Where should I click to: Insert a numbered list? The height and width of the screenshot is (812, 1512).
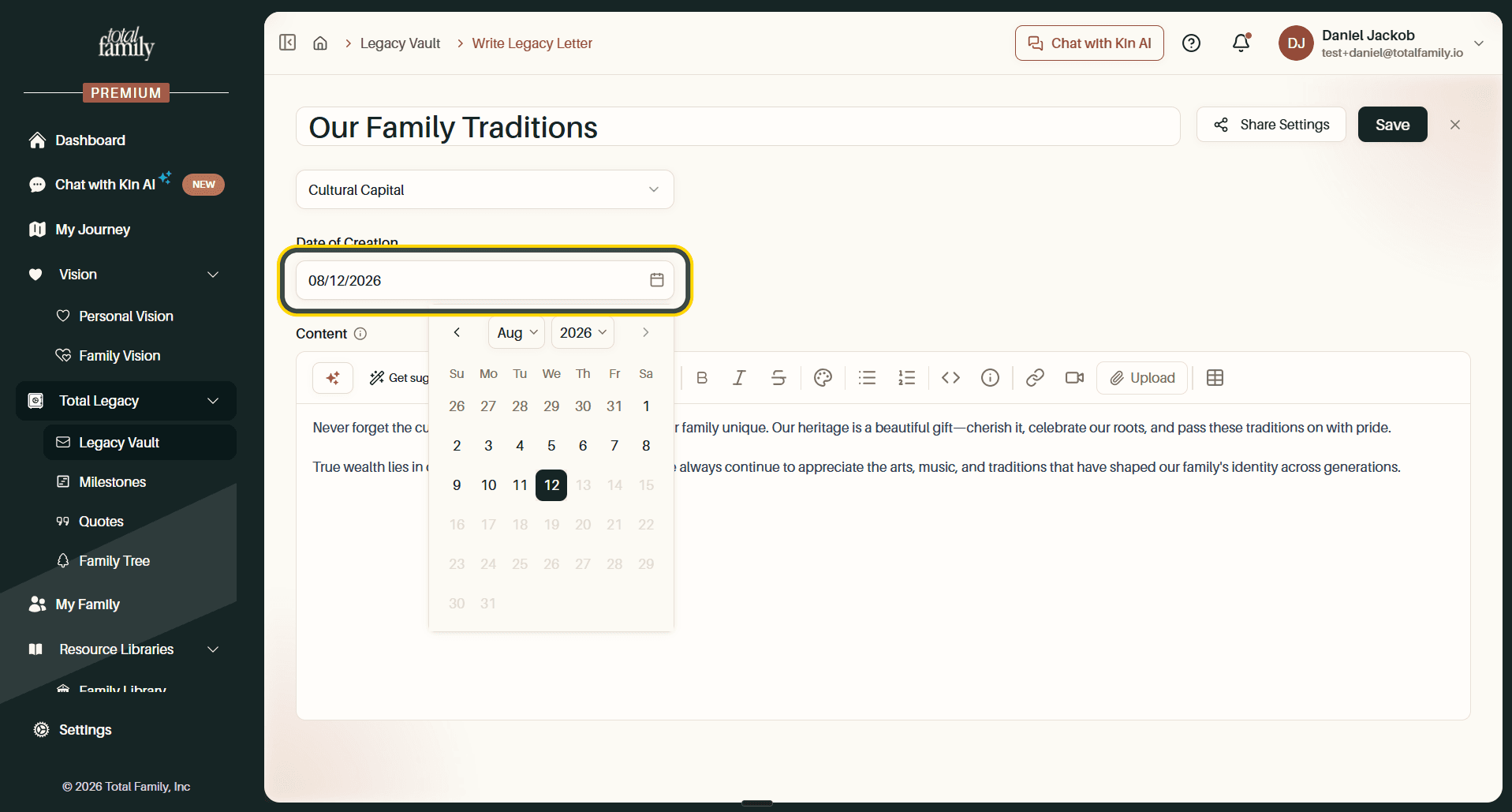click(907, 378)
